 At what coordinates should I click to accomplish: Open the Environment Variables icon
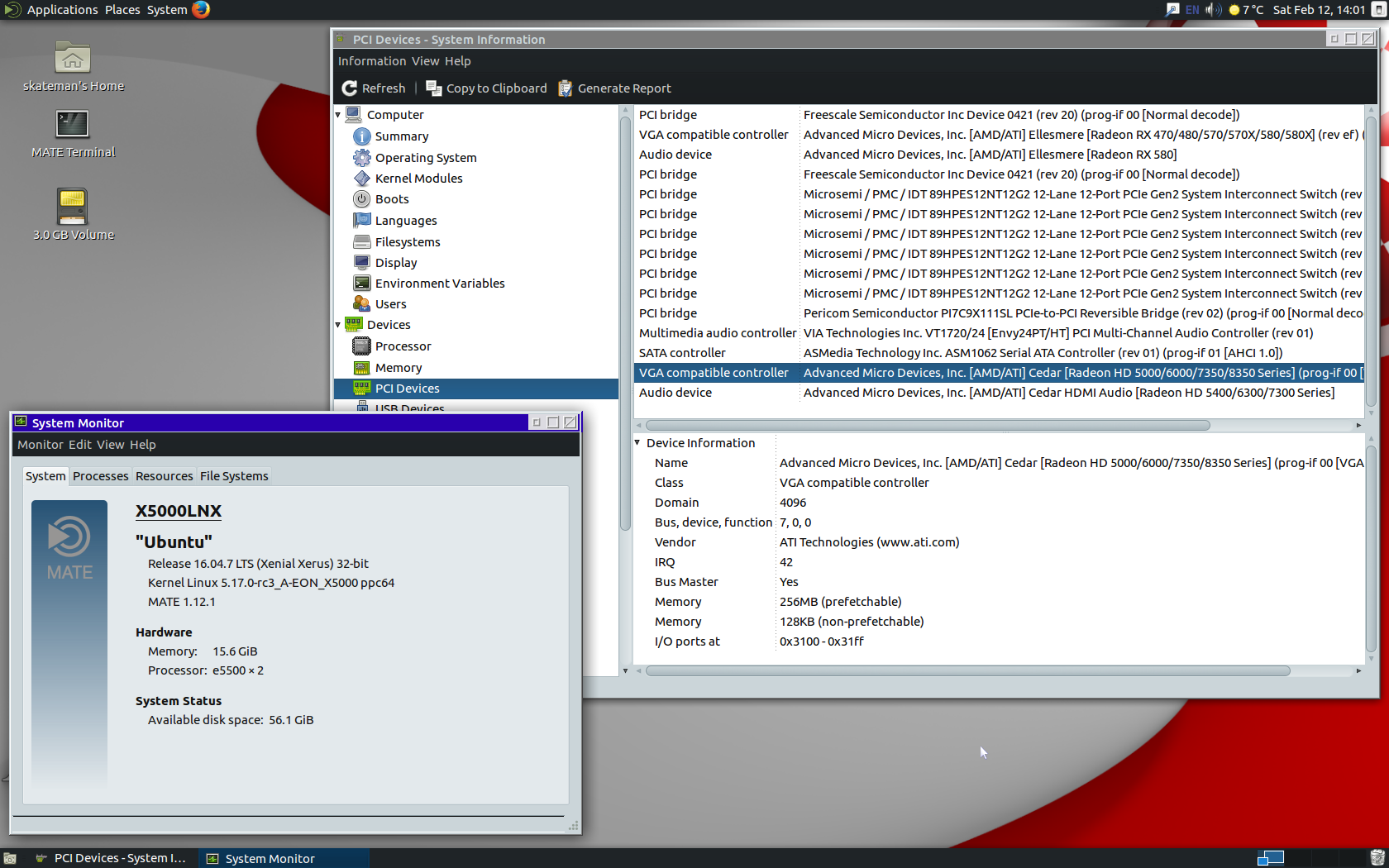(361, 283)
